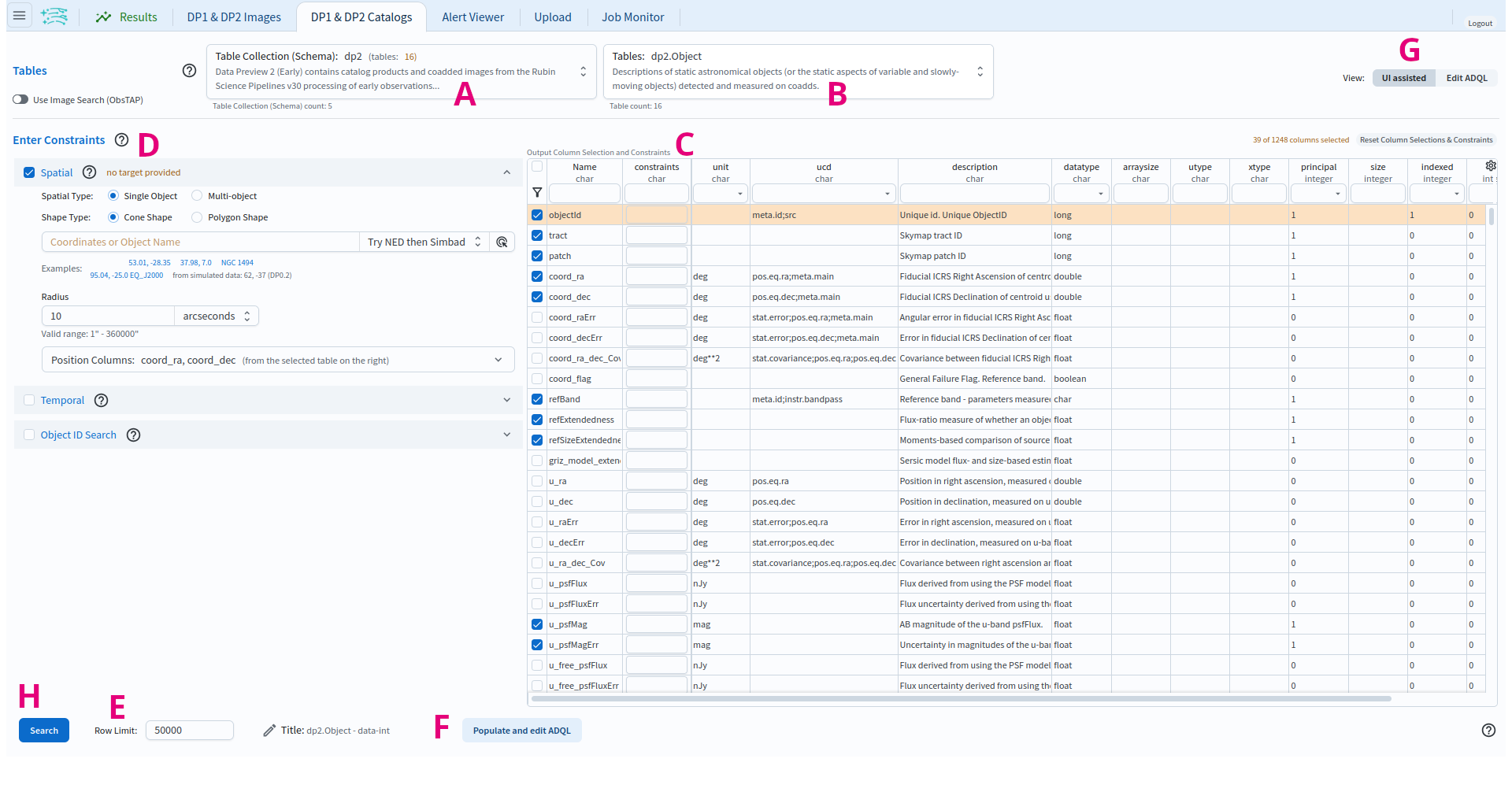This screenshot has width=1512, height=803.
Task: Click the description column filter field
Action: (974, 193)
